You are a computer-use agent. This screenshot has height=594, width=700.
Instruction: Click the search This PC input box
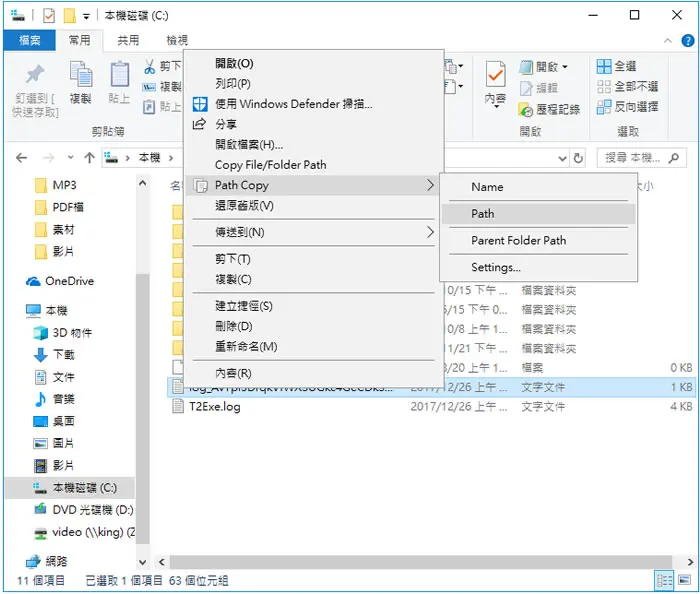pos(634,158)
